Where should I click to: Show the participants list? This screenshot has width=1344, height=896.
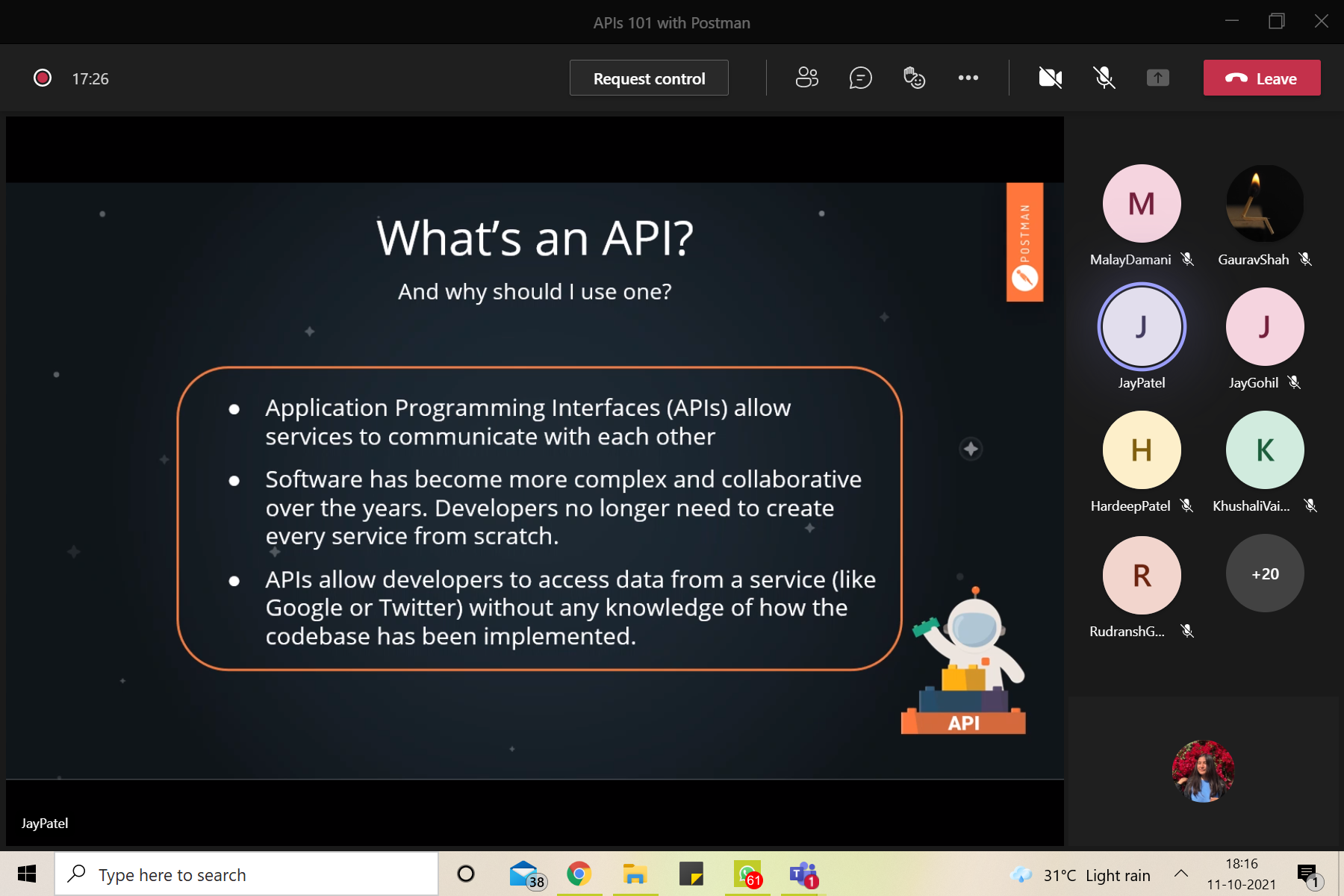tap(807, 78)
